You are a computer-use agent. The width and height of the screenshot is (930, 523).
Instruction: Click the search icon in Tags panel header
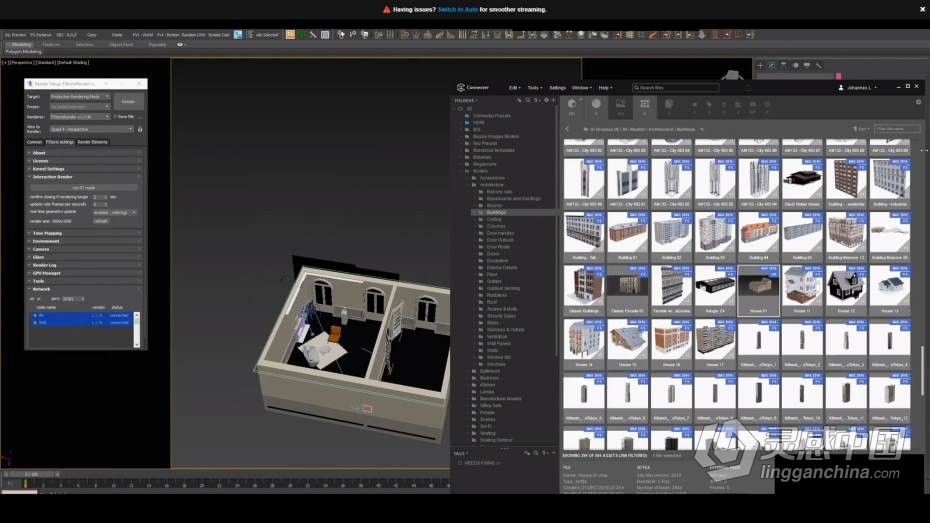pos(536,453)
